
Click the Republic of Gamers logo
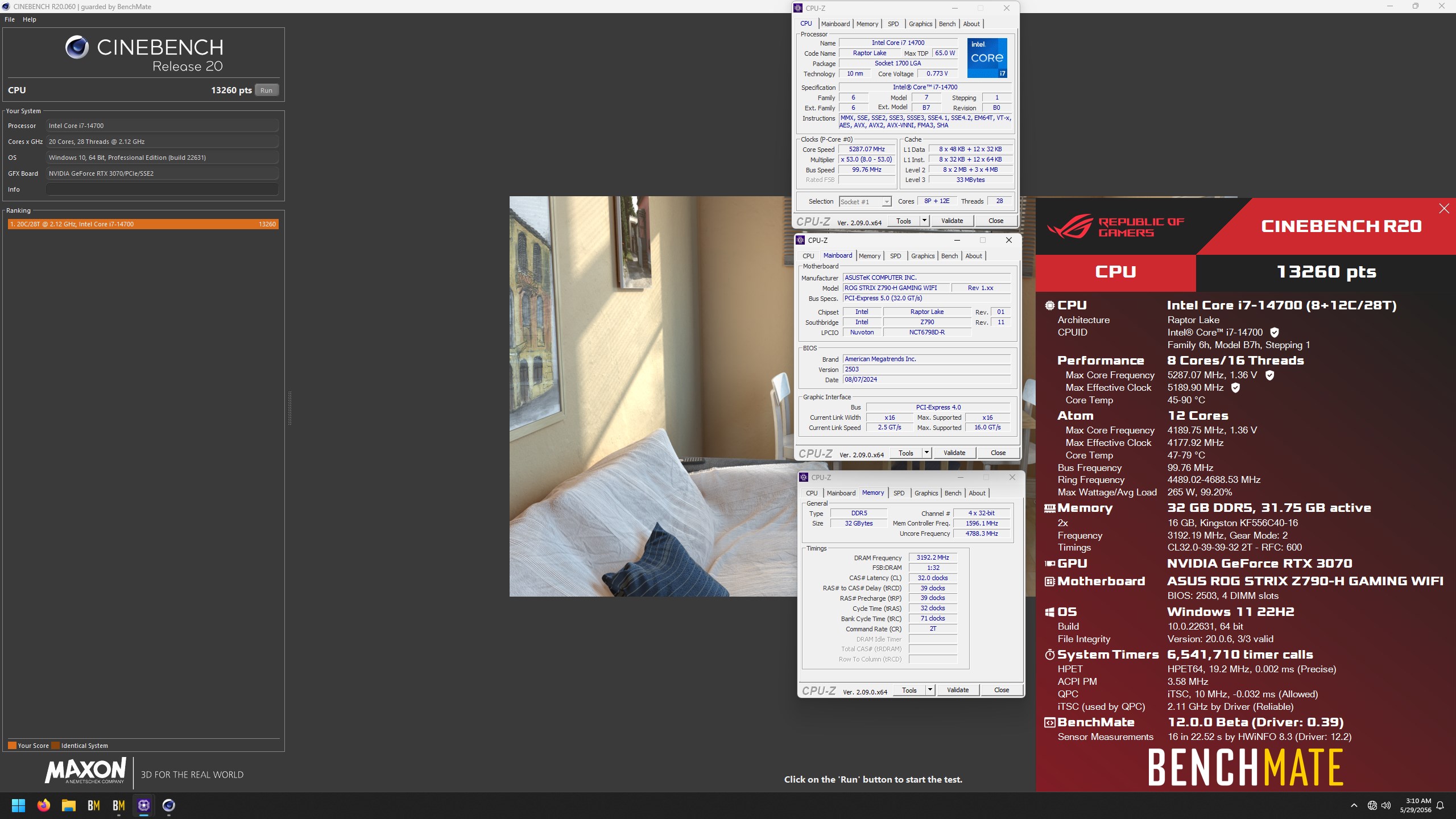click(1116, 226)
